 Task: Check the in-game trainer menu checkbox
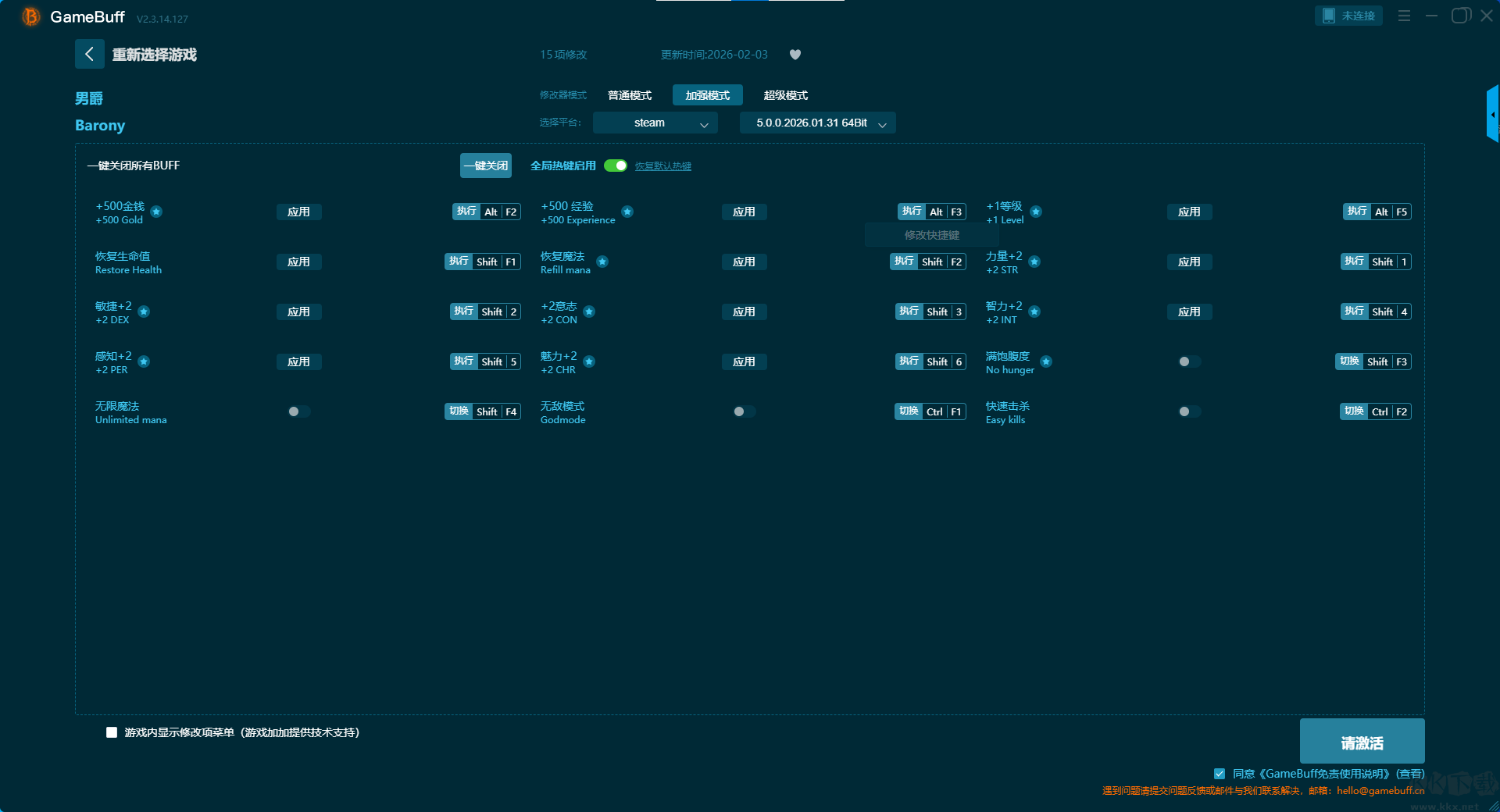click(112, 732)
